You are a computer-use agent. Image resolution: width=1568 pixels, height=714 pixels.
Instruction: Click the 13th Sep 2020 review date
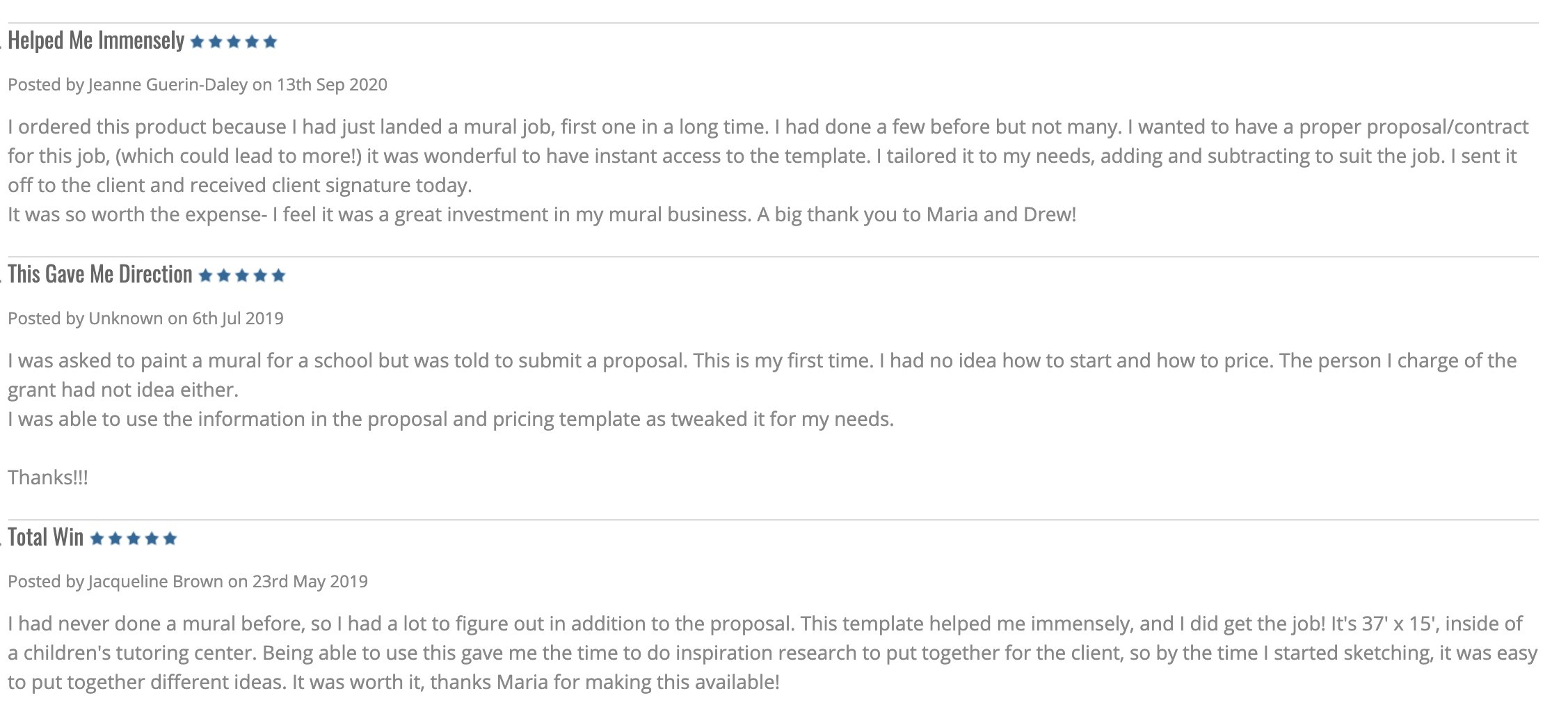[332, 85]
